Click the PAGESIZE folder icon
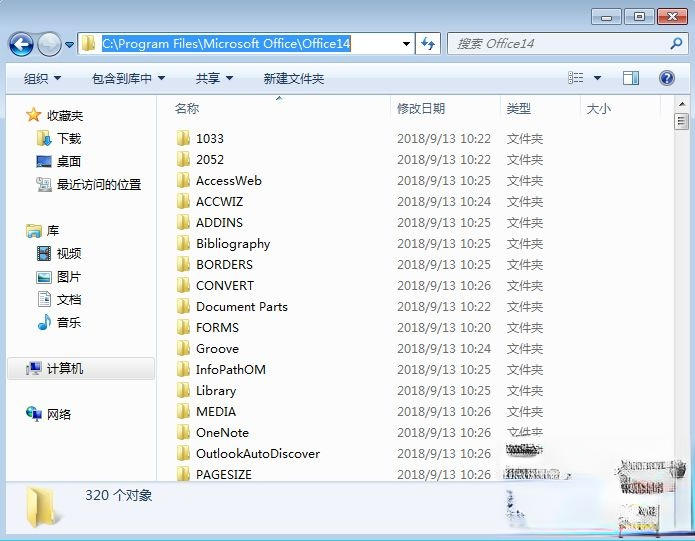Image resolution: width=695 pixels, height=541 pixels. point(183,474)
